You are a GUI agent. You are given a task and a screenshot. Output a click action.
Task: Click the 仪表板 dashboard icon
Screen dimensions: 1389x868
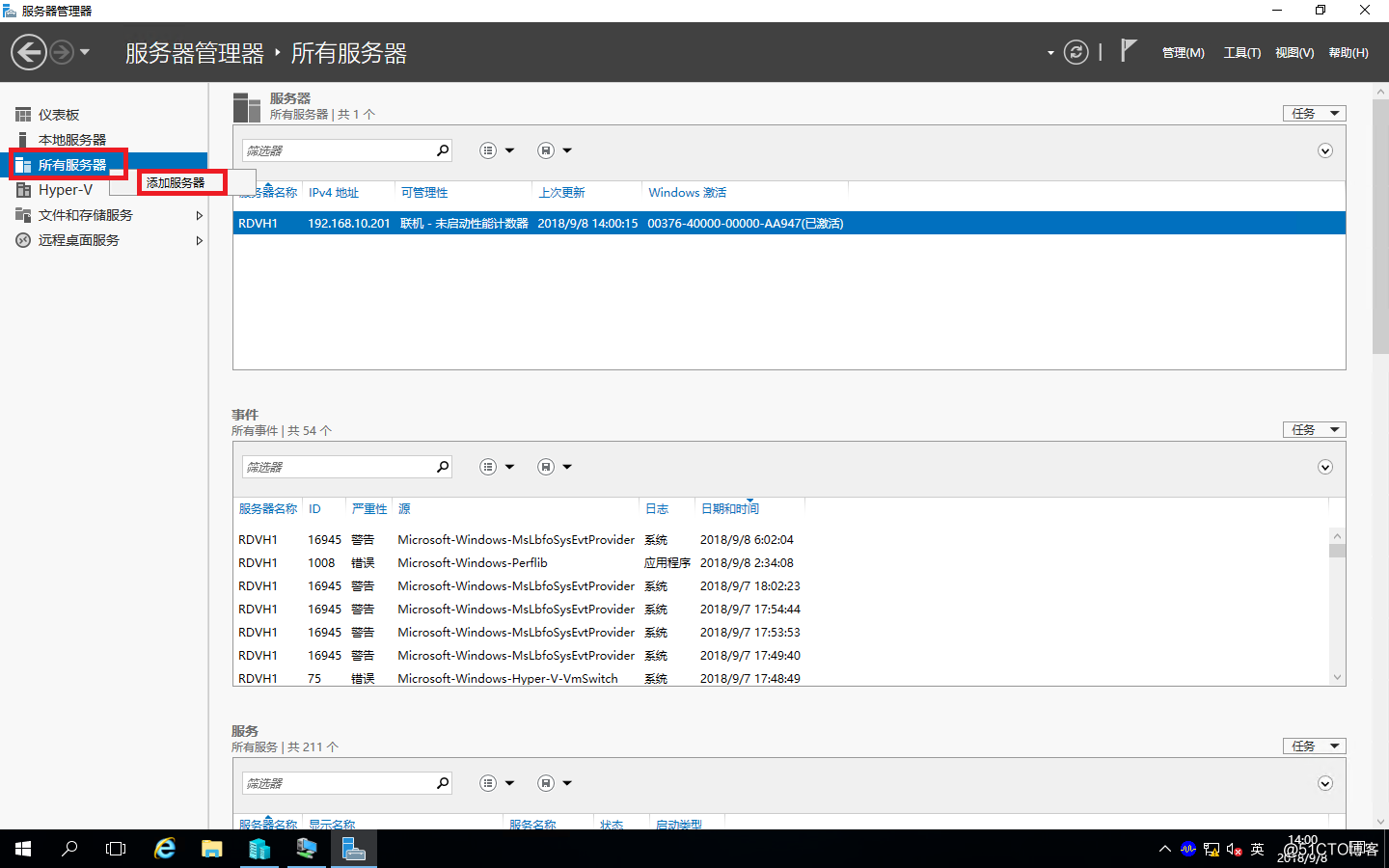pos(23,115)
